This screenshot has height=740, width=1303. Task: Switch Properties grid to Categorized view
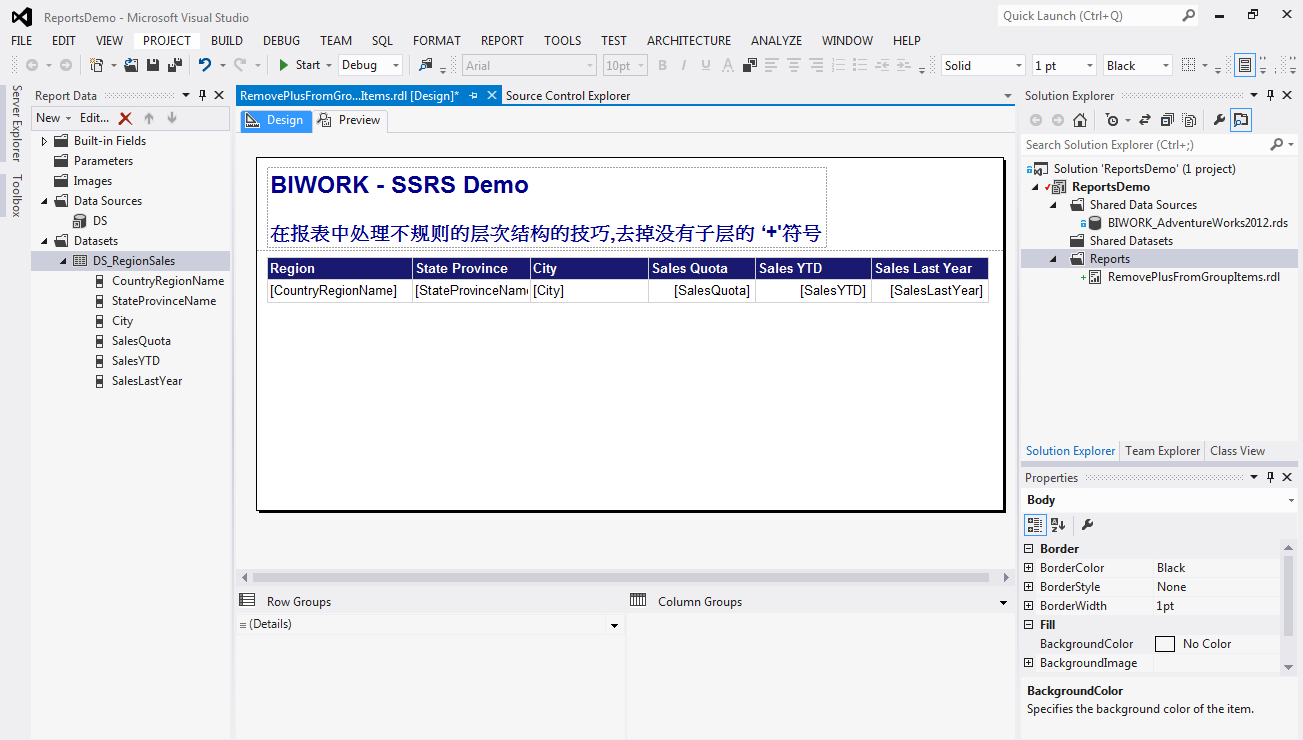[x=1035, y=525]
